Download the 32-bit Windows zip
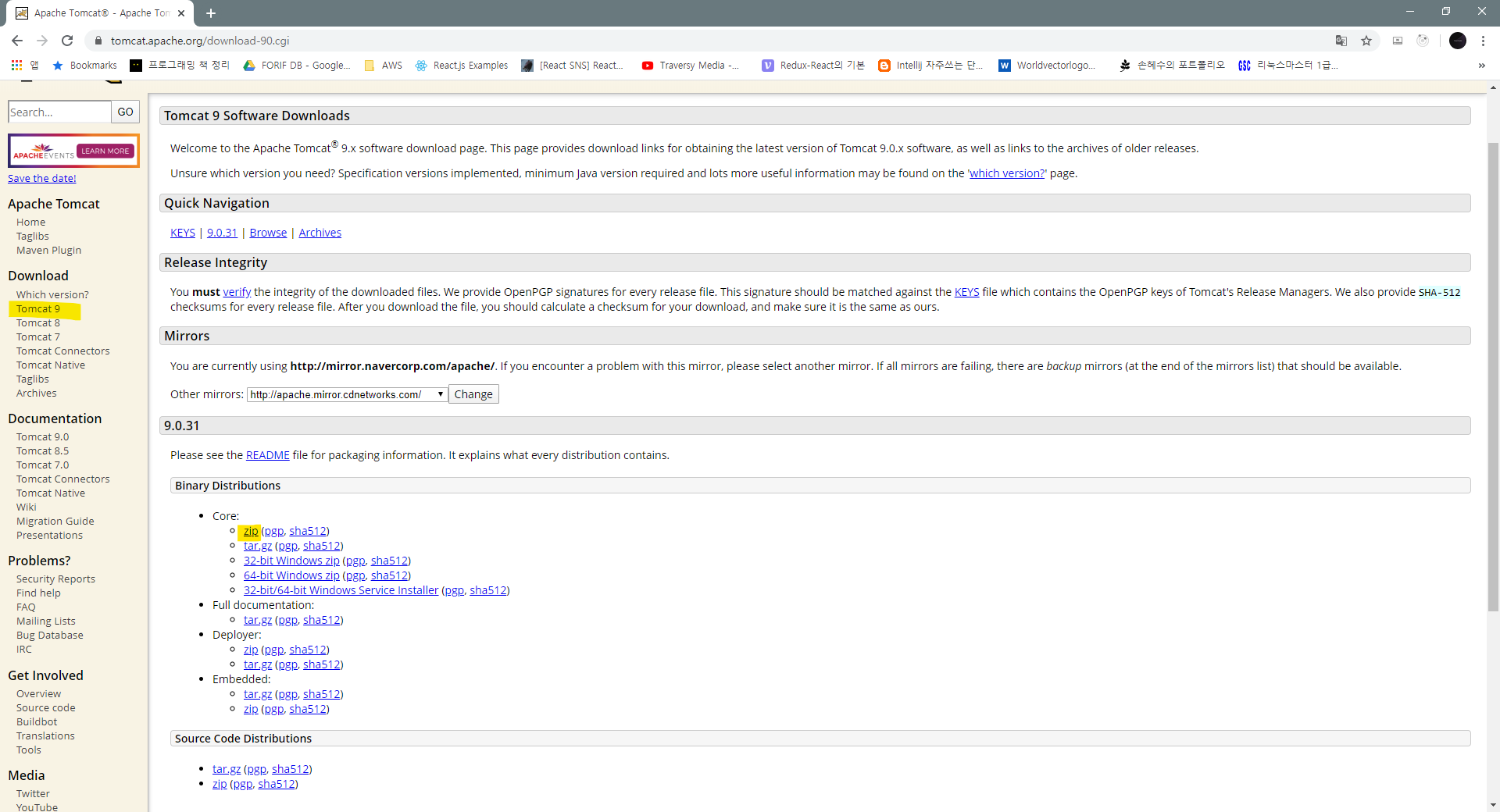 pos(291,561)
